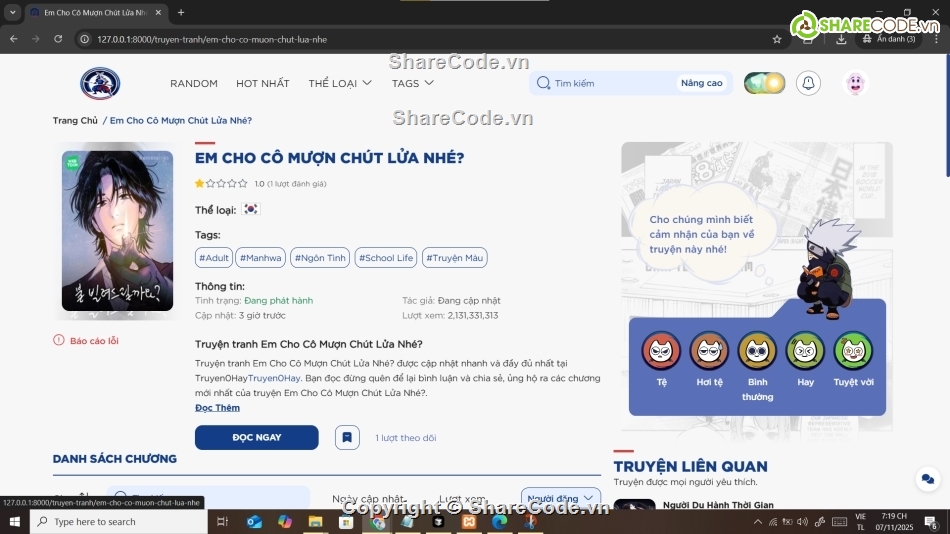Click the search magnifier icon
950x534 pixels.
click(x=543, y=83)
